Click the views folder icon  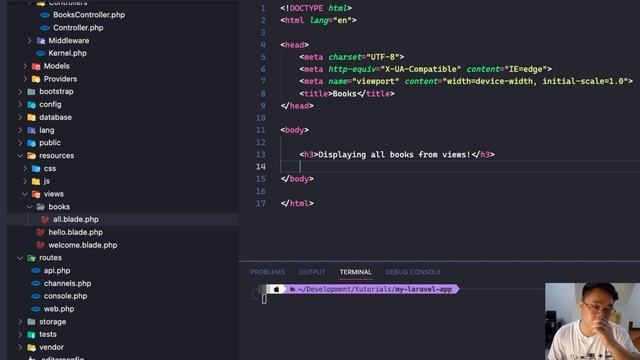coord(36,194)
